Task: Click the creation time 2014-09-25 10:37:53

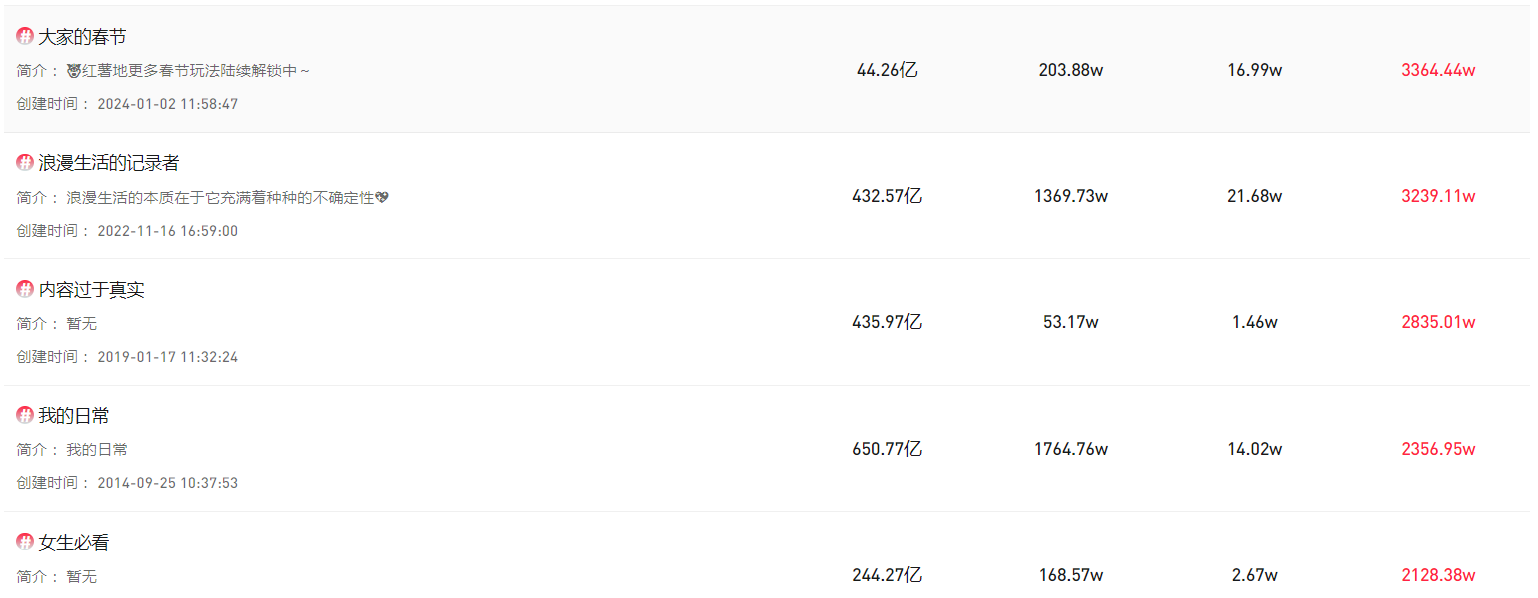Action: tap(168, 483)
